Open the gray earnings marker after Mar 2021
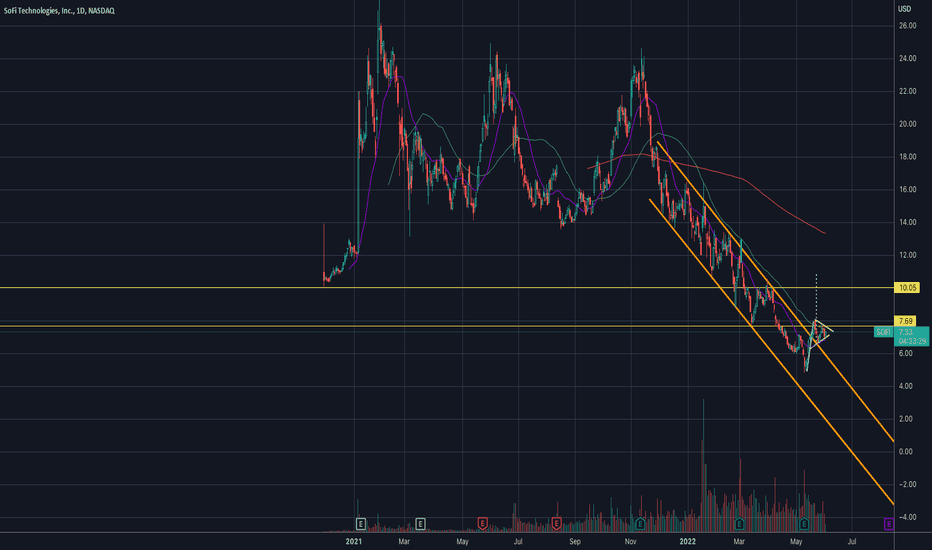Viewport: 932px width, 550px height. coord(420,524)
